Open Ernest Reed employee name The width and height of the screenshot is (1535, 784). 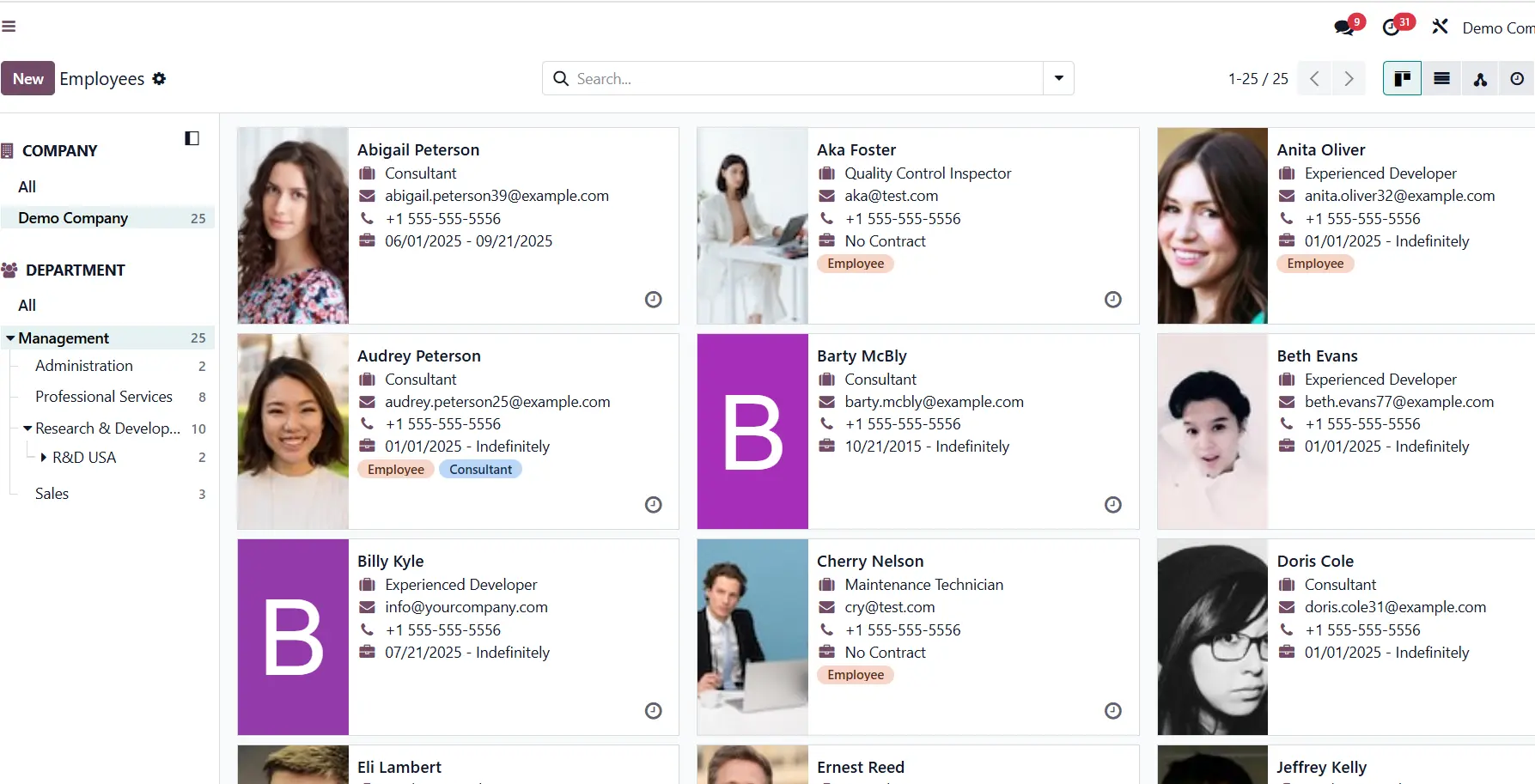pyautogui.click(x=861, y=768)
